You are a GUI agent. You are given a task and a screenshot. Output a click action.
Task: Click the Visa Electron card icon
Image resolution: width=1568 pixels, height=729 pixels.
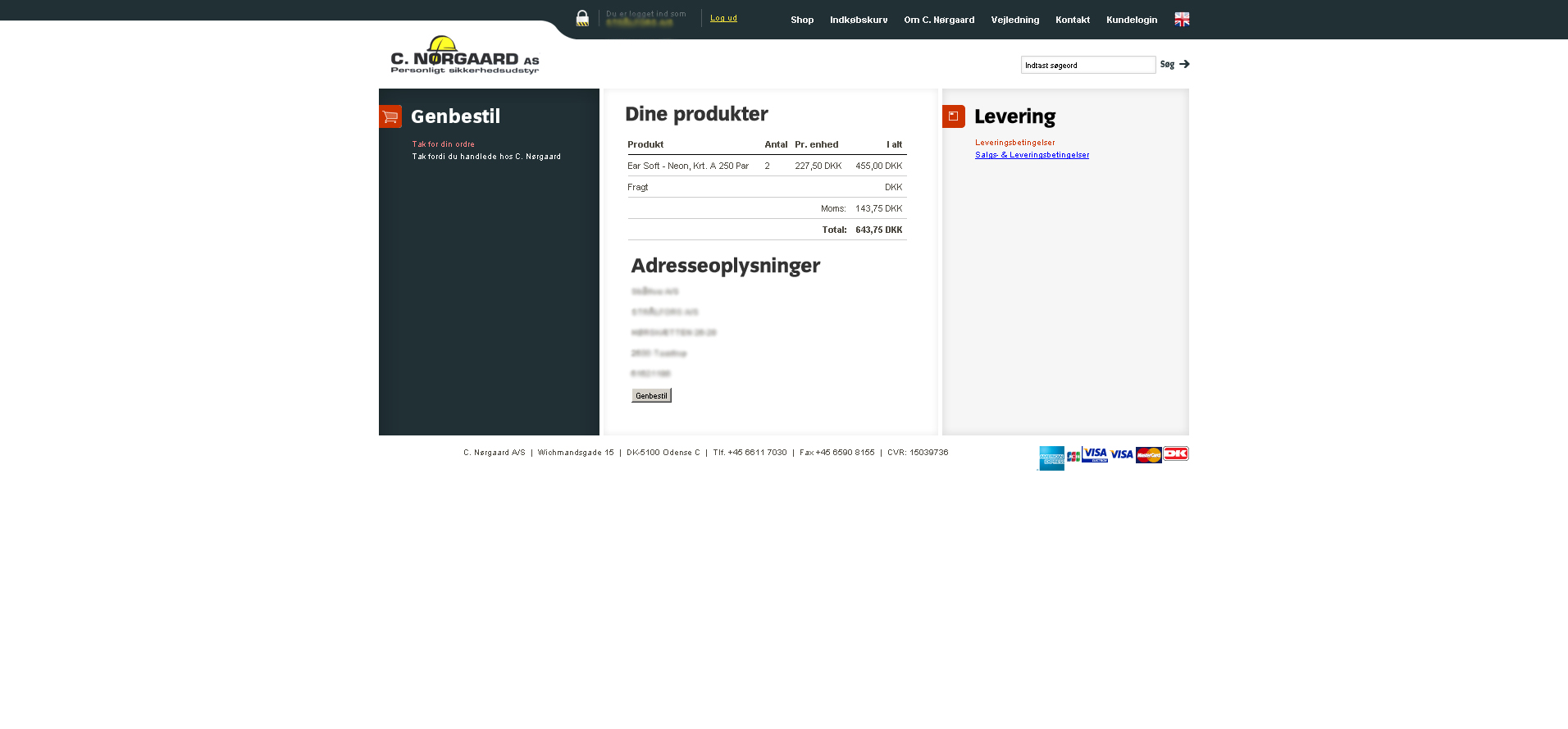pyautogui.click(x=1095, y=454)
